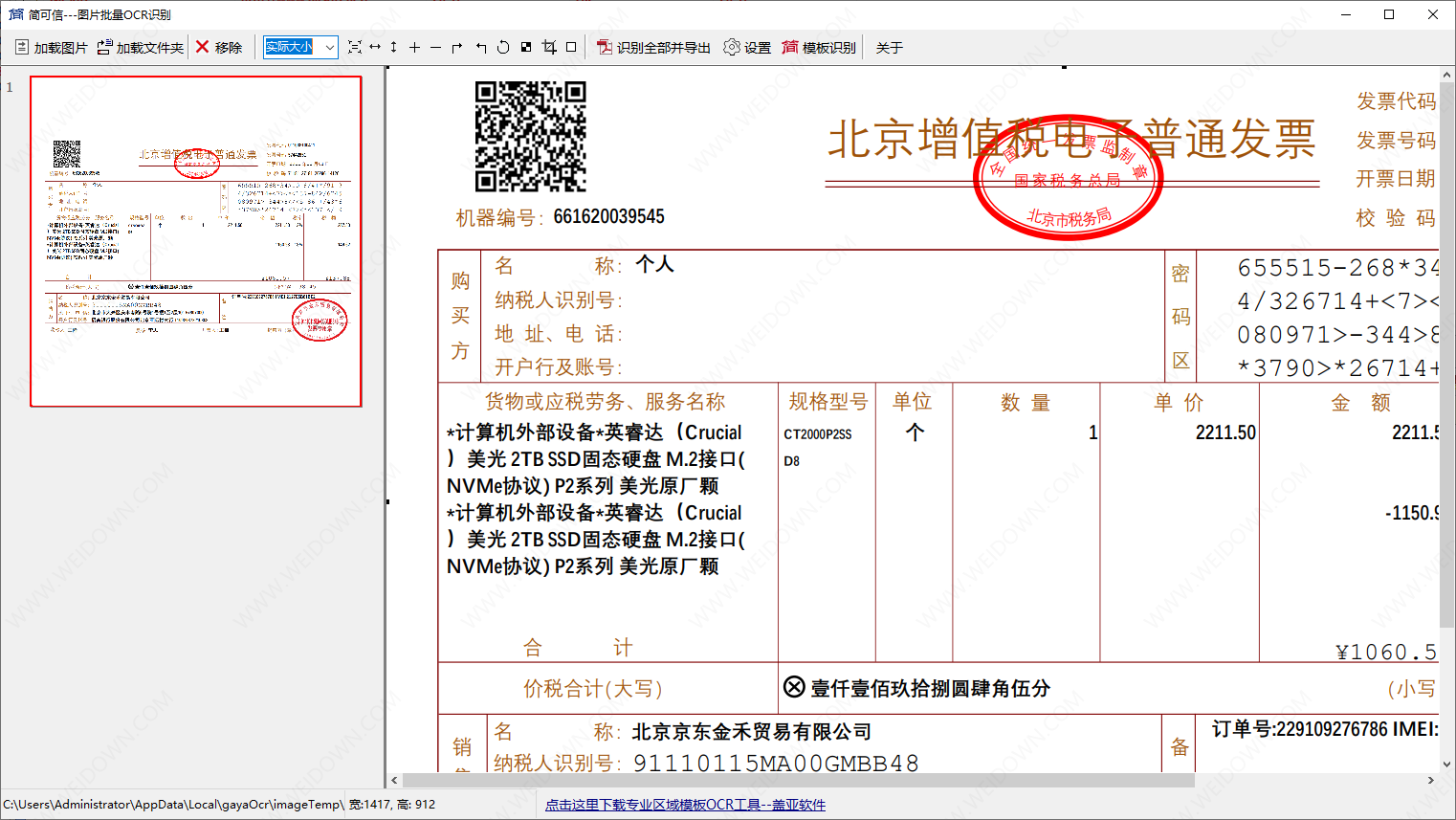Click order number 订单号:229109276786
The image size is (1456, 820).
(x=1299, y=729)
